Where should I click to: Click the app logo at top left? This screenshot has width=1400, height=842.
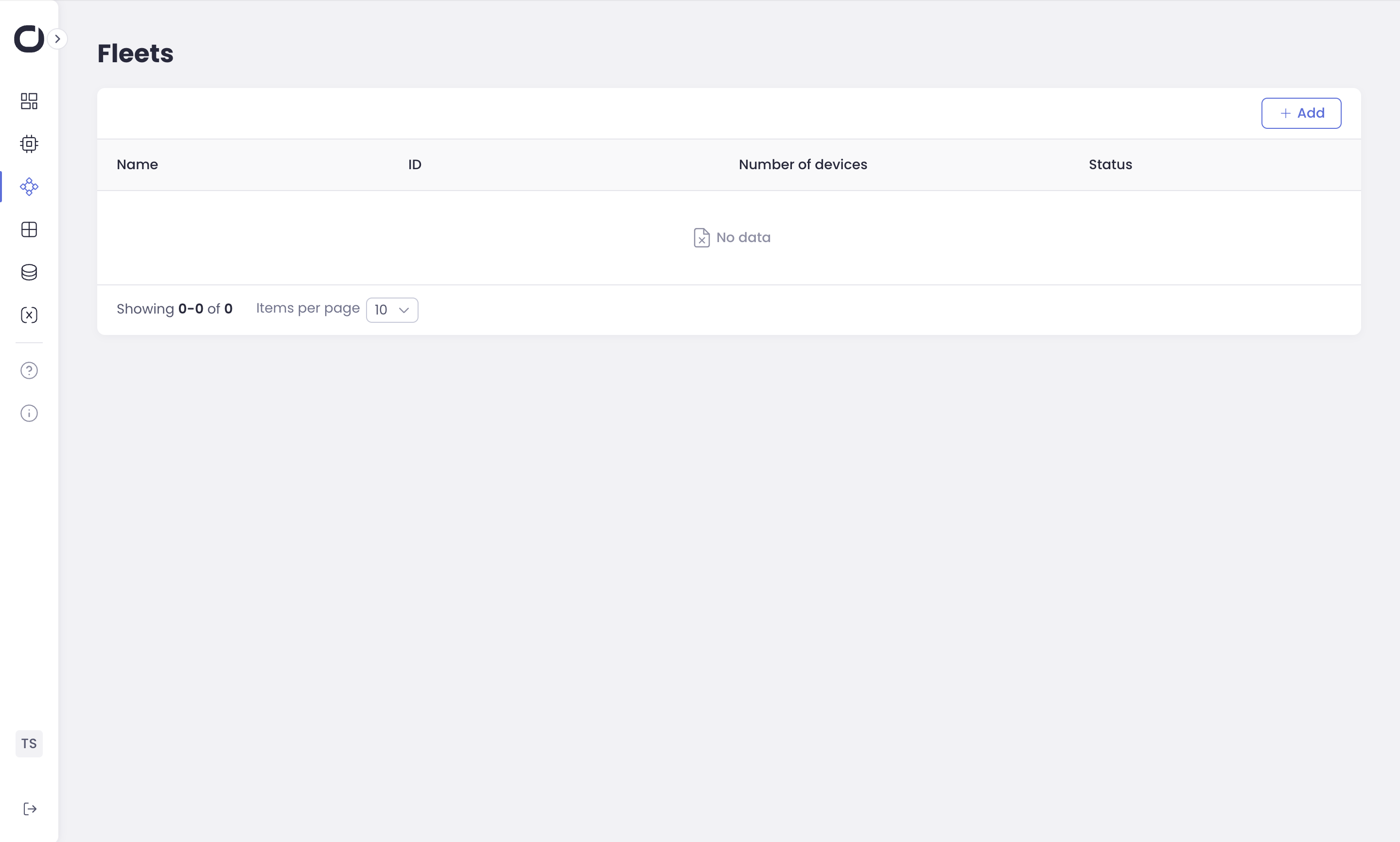coord(28,38)
